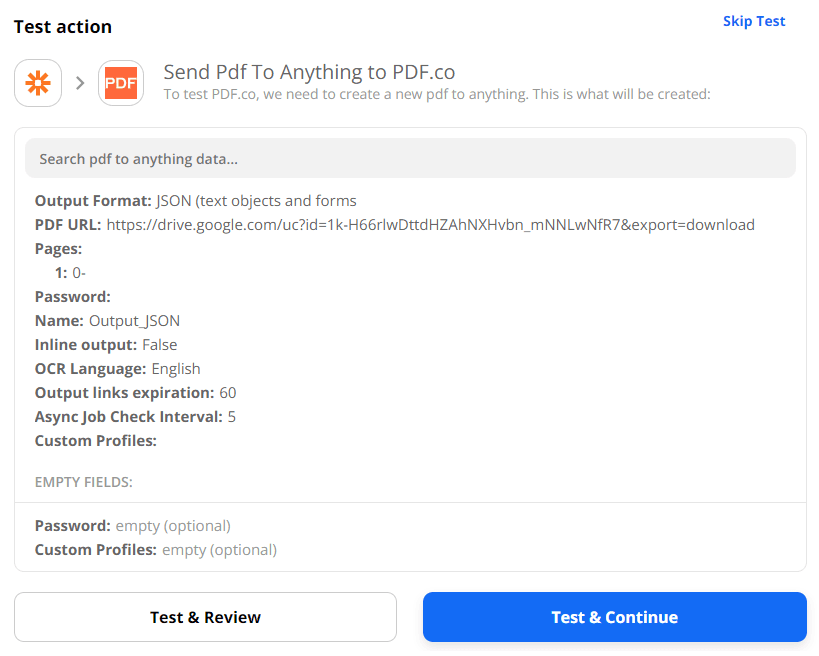The image size is (819, 656).
Task: Select the Custom Profiles empty (optional) entry
Action: click(156, 549)
